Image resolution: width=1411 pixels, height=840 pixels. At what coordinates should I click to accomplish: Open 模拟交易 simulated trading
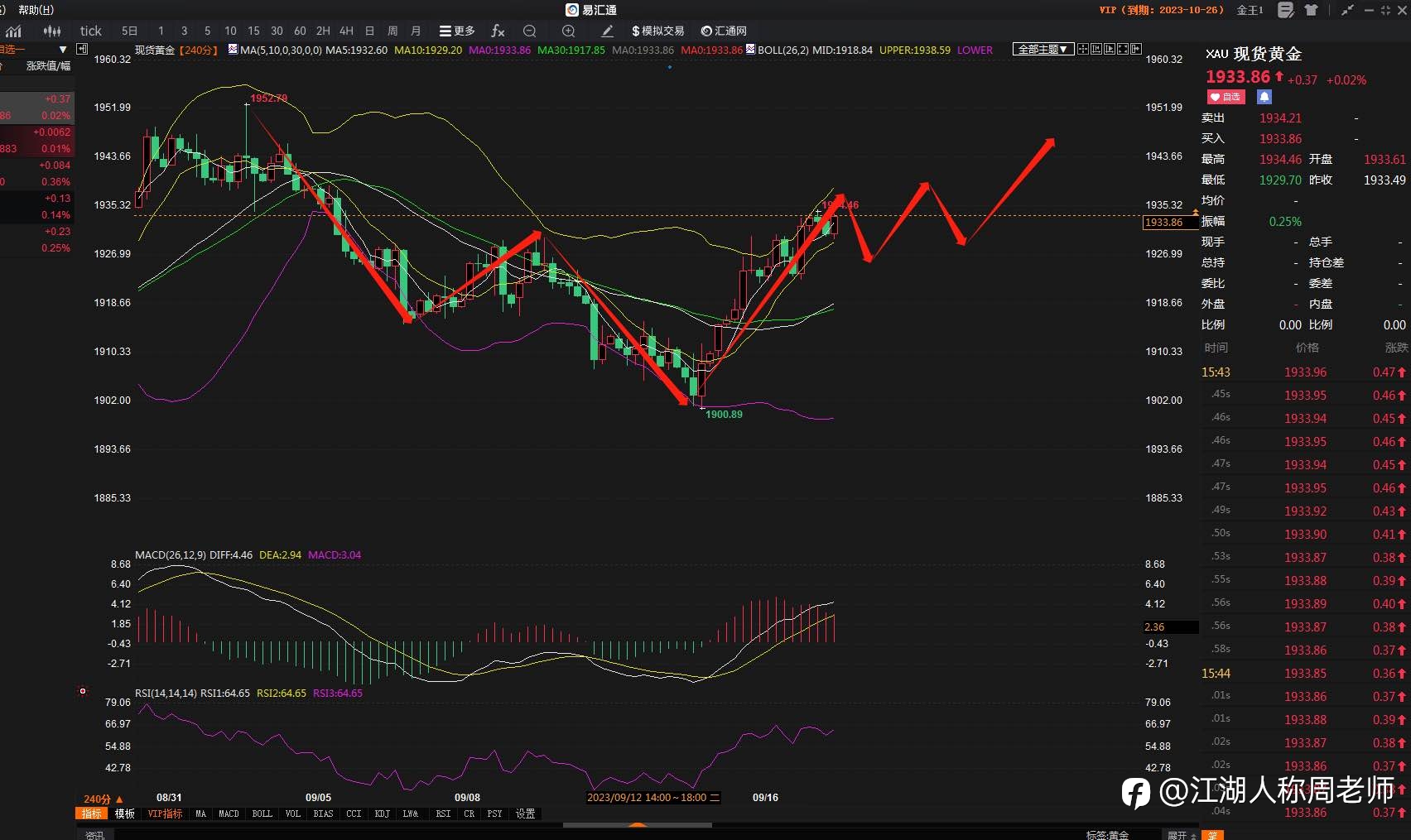point(658,31)
